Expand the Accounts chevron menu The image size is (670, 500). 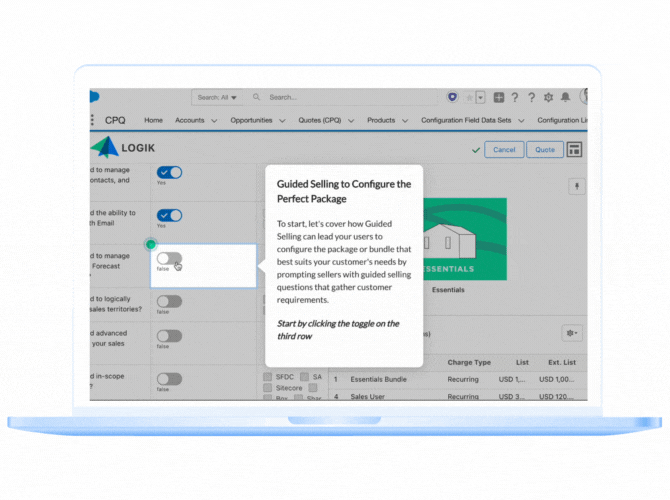[x=214, y=121]
